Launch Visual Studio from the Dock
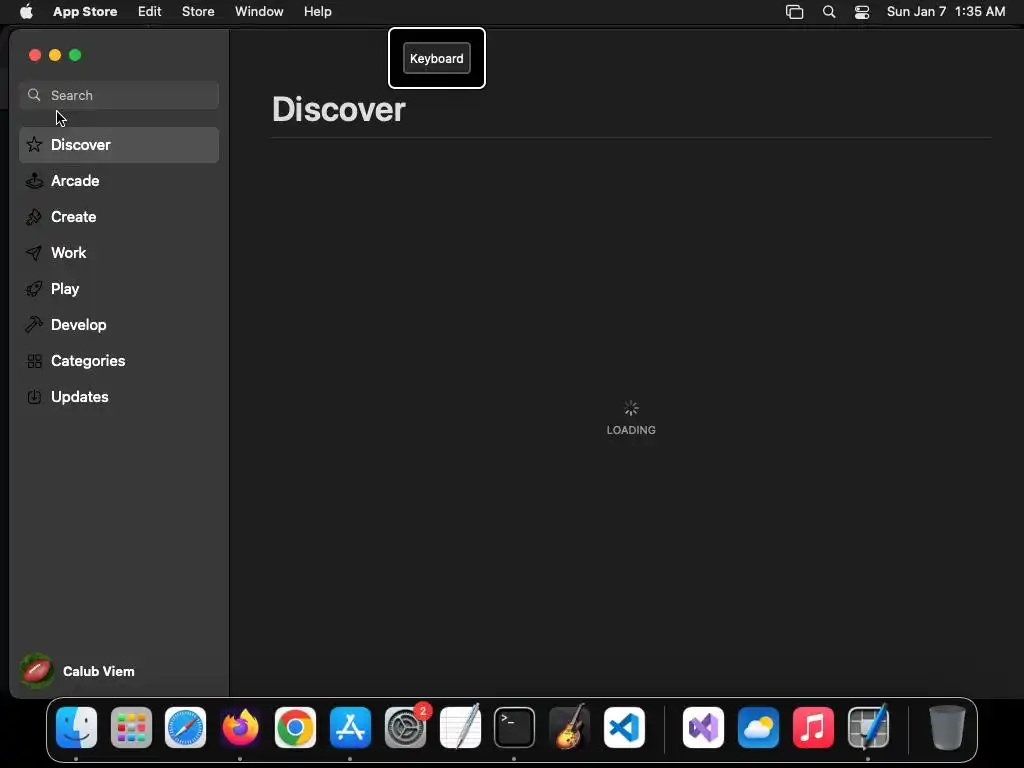 (703, 728)
